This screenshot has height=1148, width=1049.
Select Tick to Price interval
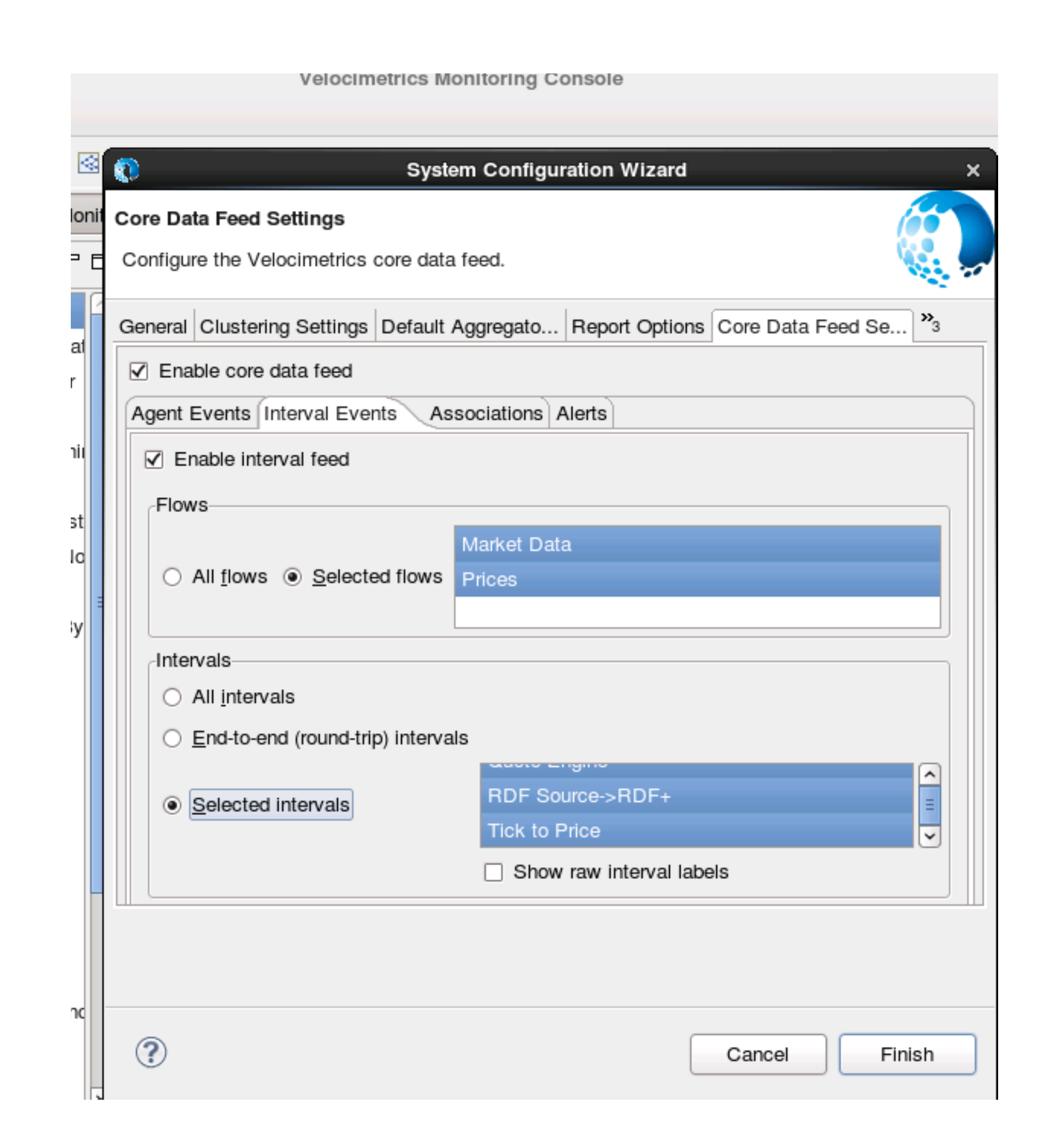coord(696,830)
